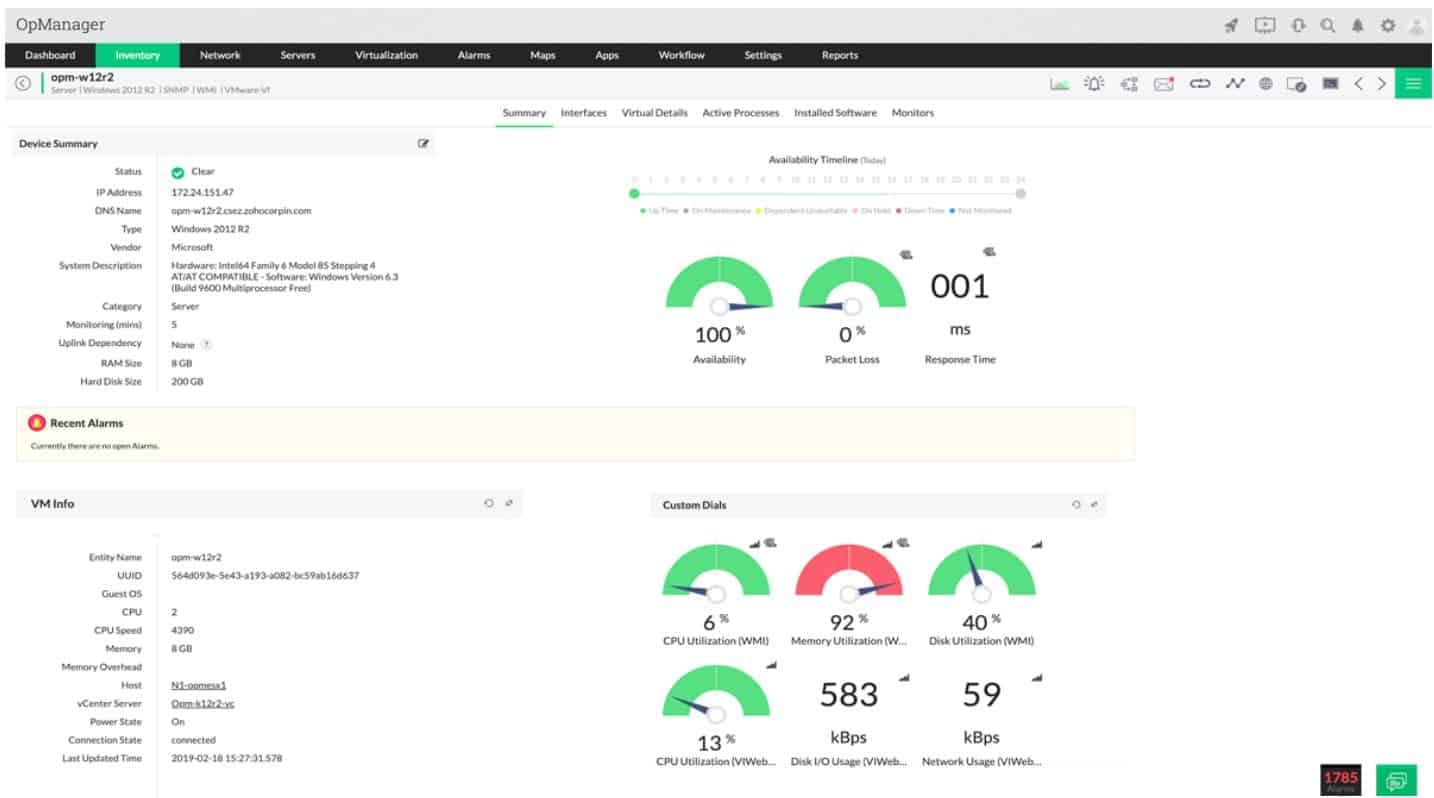
Task: Click the help icon next to Uplink Dependency
Action: (206, 344)
